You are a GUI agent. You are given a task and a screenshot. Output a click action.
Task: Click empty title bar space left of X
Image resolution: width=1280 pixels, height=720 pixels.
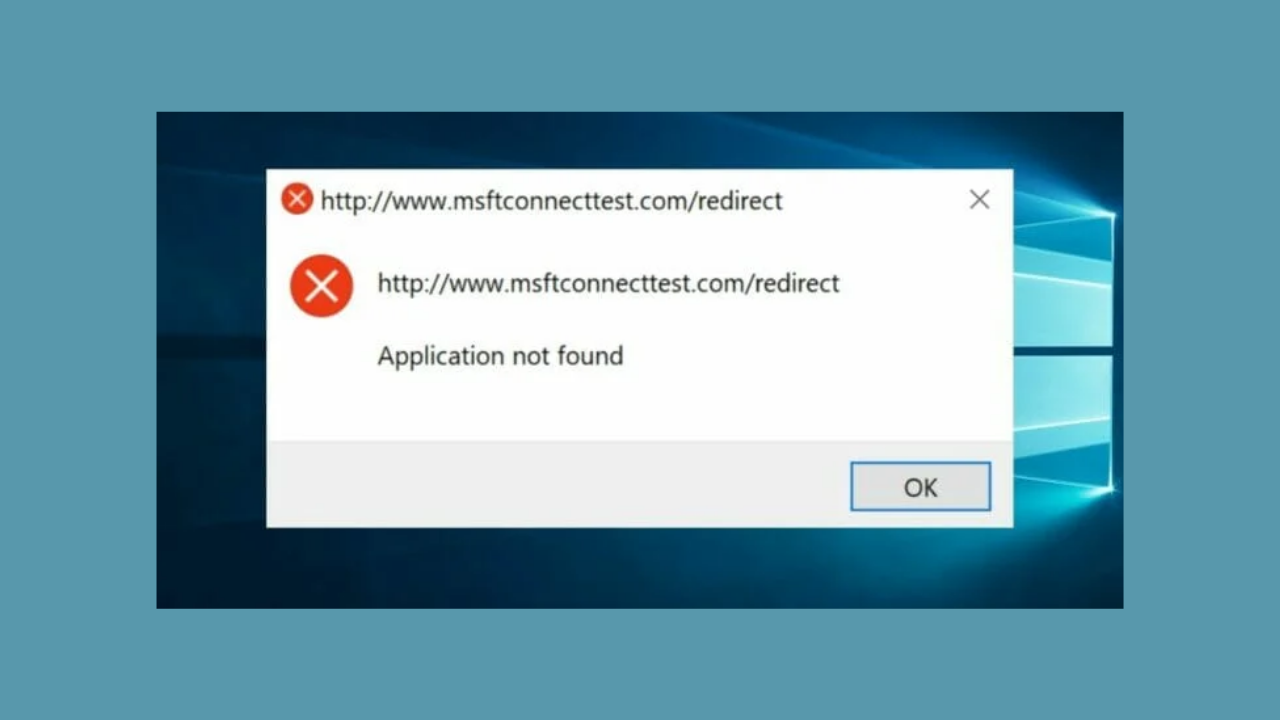[x=870, y=200]
